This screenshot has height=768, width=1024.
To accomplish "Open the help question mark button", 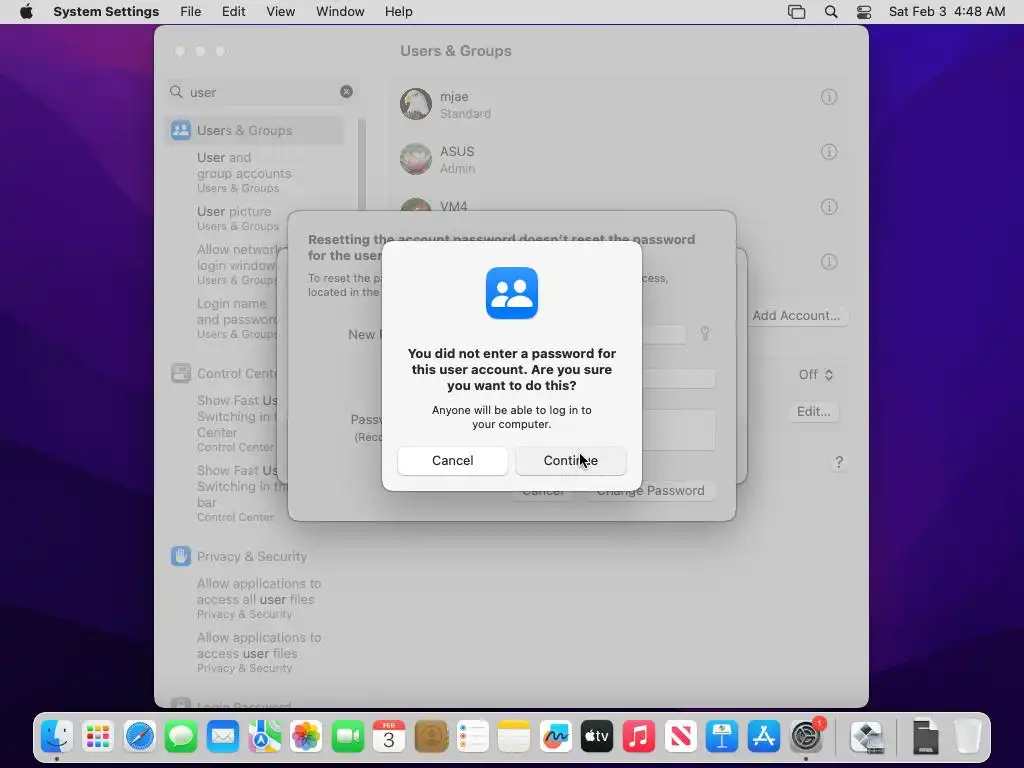I will pos(839,462).
